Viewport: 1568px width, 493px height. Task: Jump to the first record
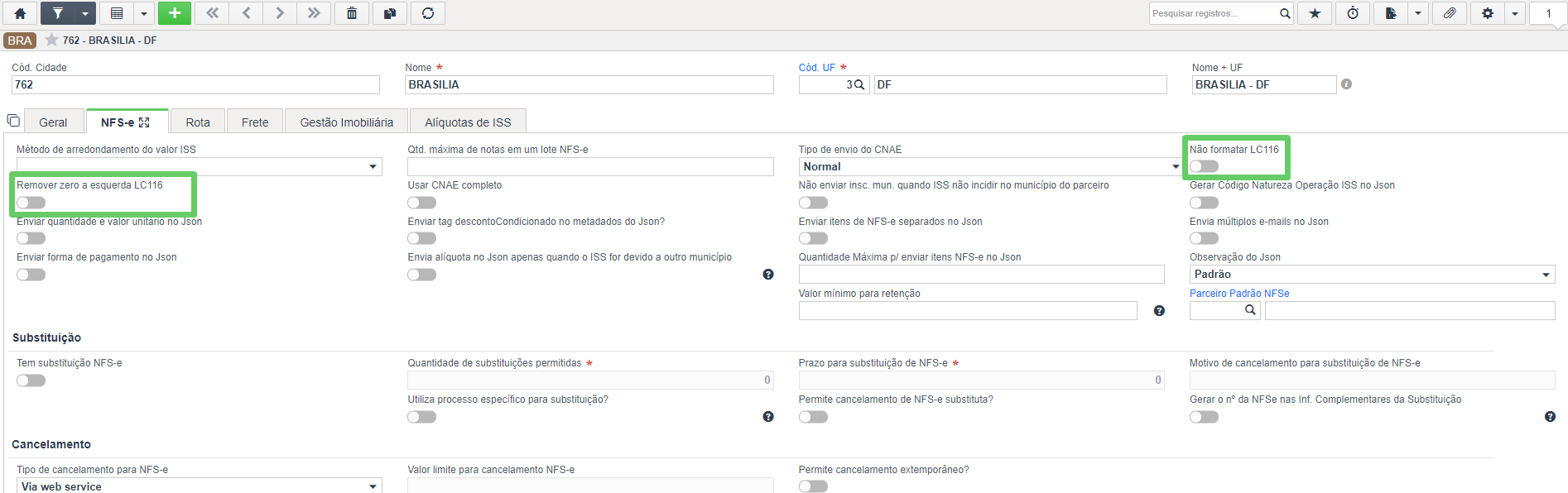pyautogui.click(x=213, y=13)
